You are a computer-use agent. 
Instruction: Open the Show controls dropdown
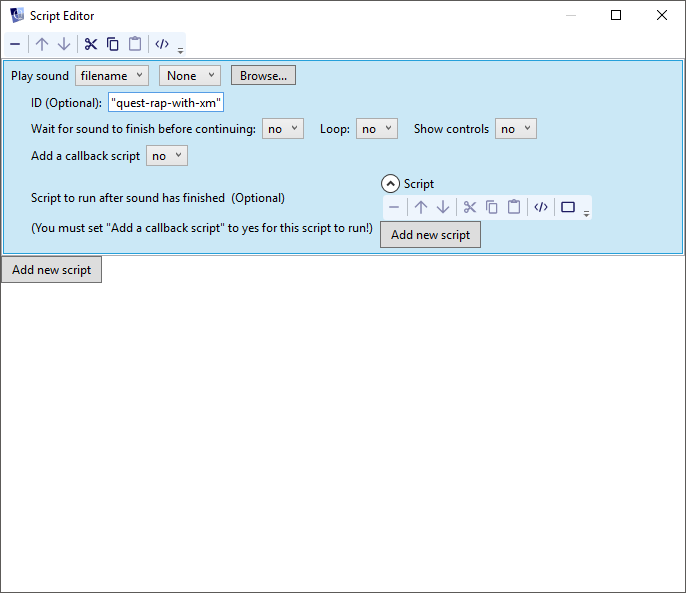coord(516,129)
